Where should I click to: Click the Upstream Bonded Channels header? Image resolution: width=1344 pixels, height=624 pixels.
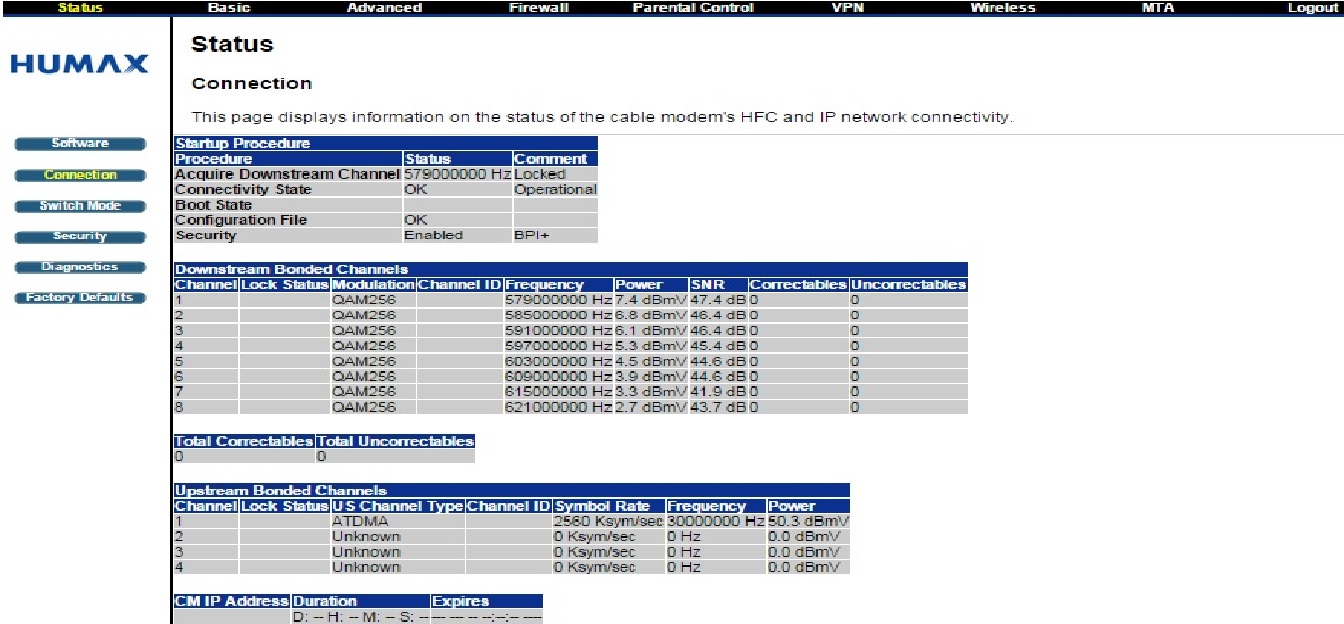pos(512,490)
